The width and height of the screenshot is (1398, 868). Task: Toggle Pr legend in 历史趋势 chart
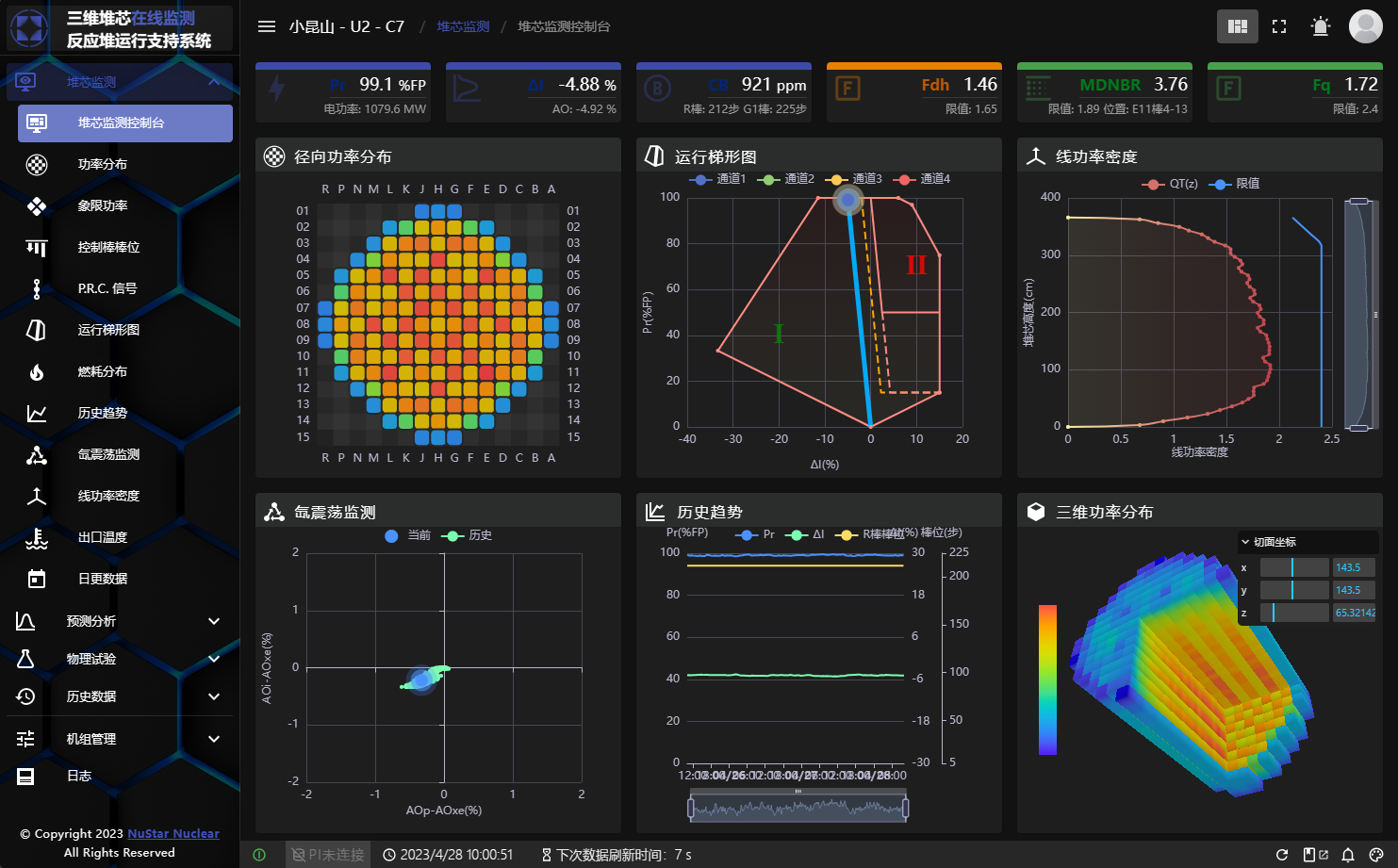tap(754, 534)
